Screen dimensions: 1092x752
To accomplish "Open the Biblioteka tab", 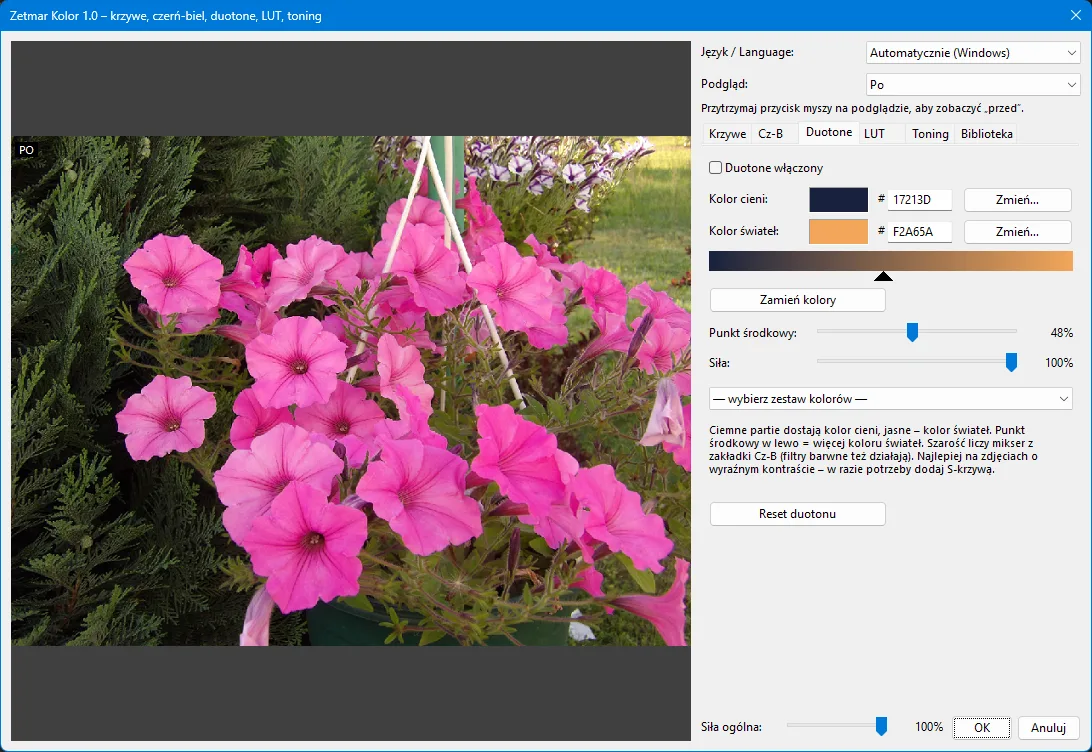I will (x=986, y=134).
